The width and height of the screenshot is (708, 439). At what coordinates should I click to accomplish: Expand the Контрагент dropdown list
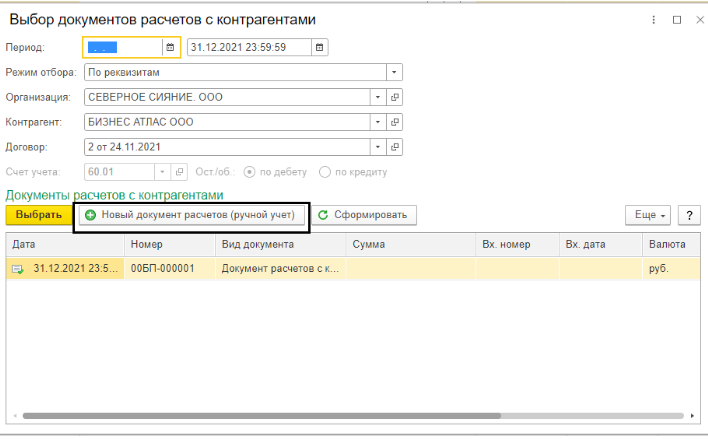(x=377, y=122)
